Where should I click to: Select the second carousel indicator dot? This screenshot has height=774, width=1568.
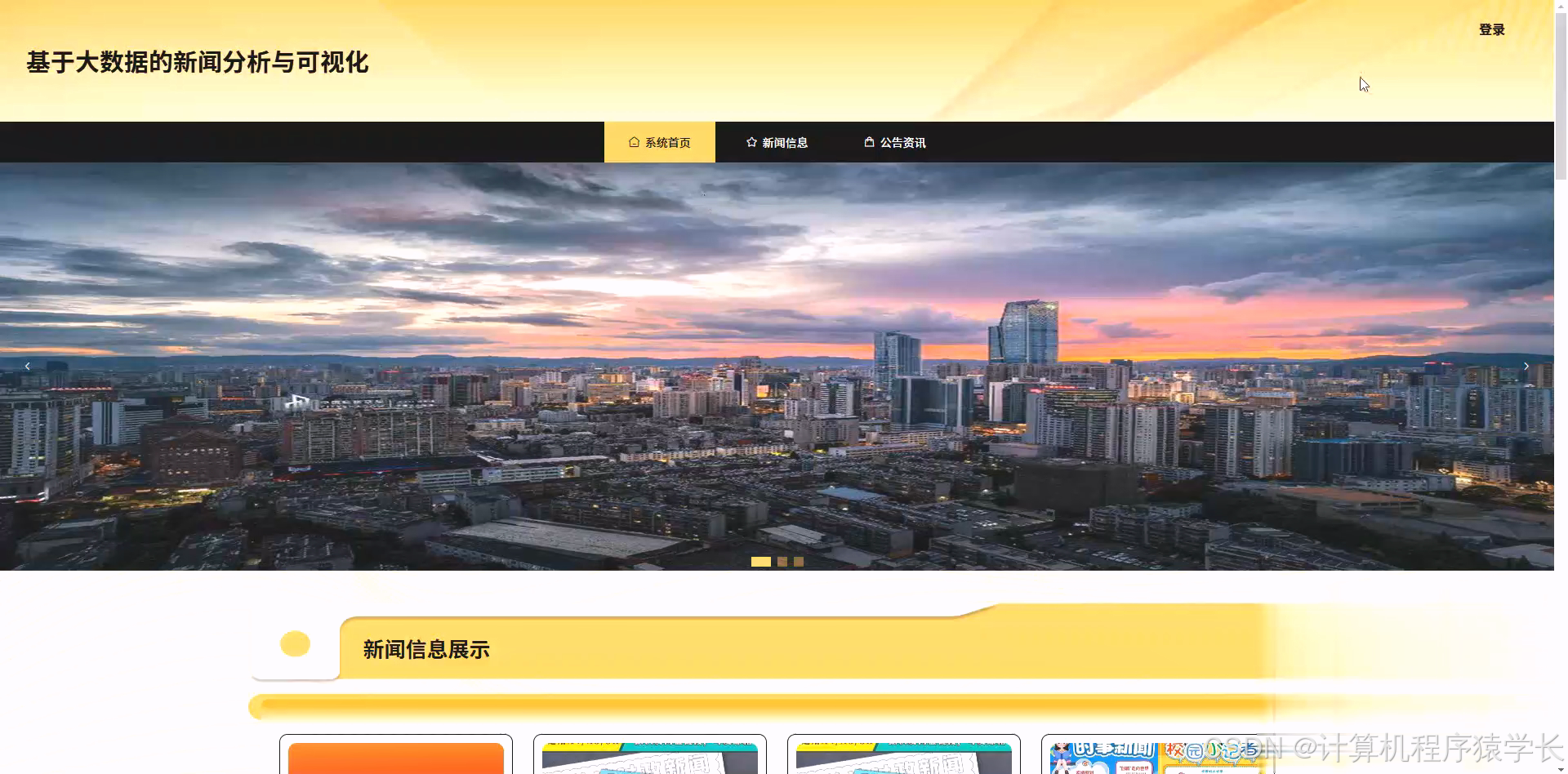coord(782,562)
